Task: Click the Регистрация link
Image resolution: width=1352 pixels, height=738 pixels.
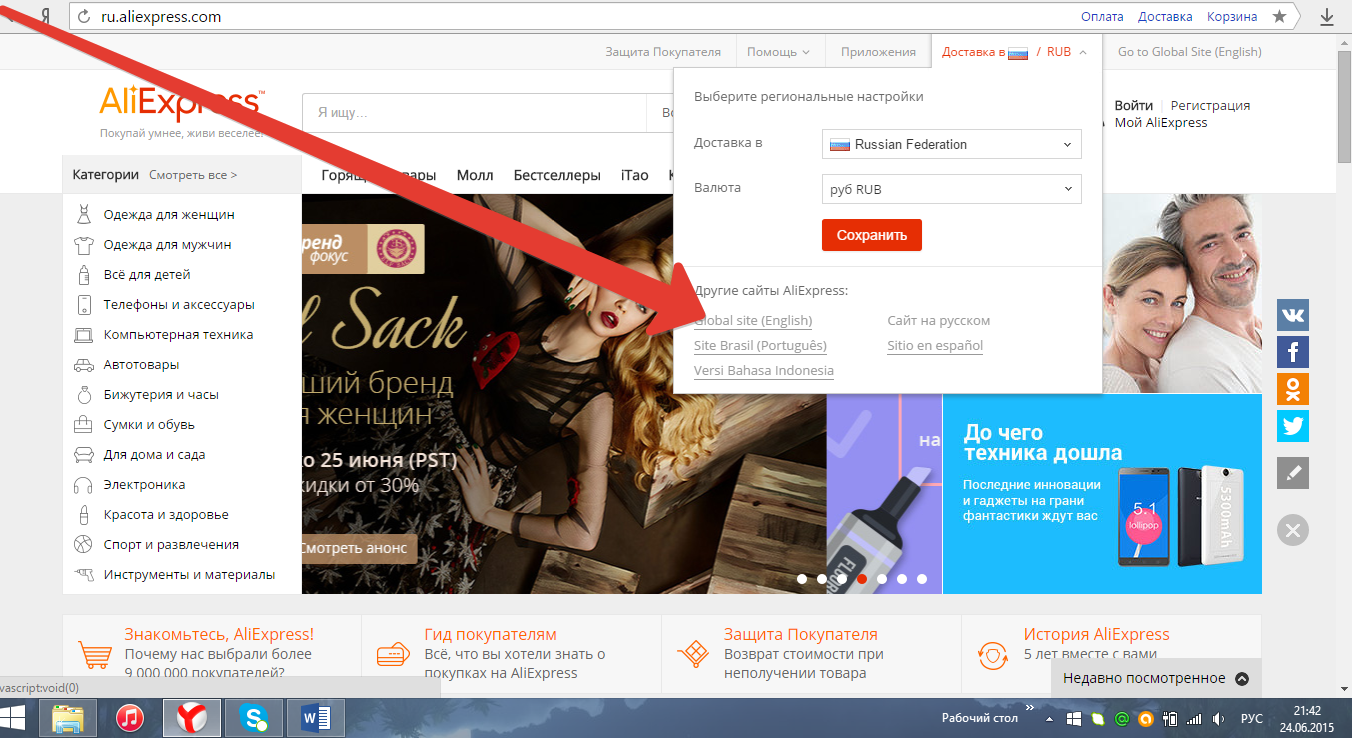Action: (x=1210, y=105)
